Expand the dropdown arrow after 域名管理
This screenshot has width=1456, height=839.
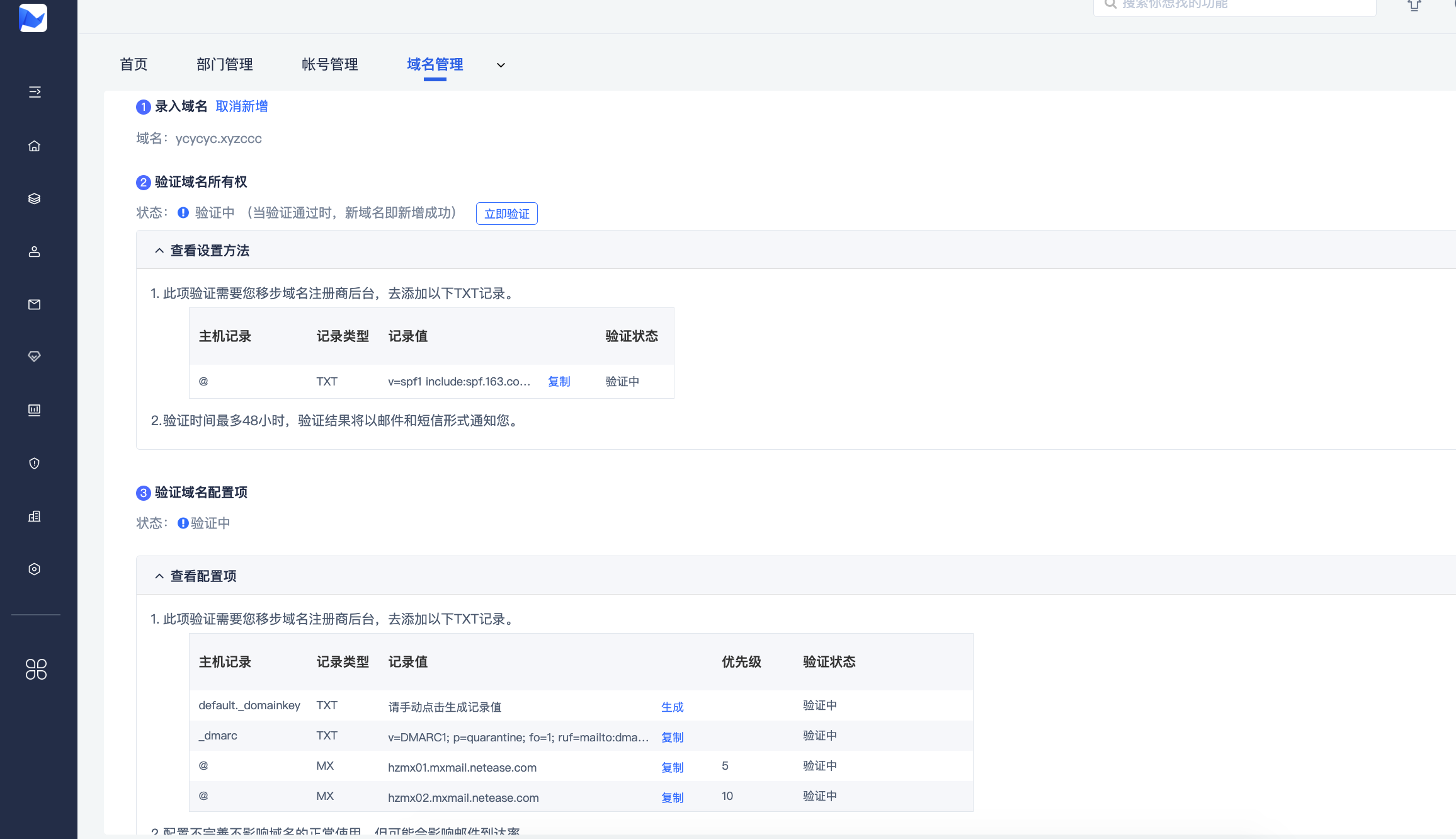[x=501, y=65]
